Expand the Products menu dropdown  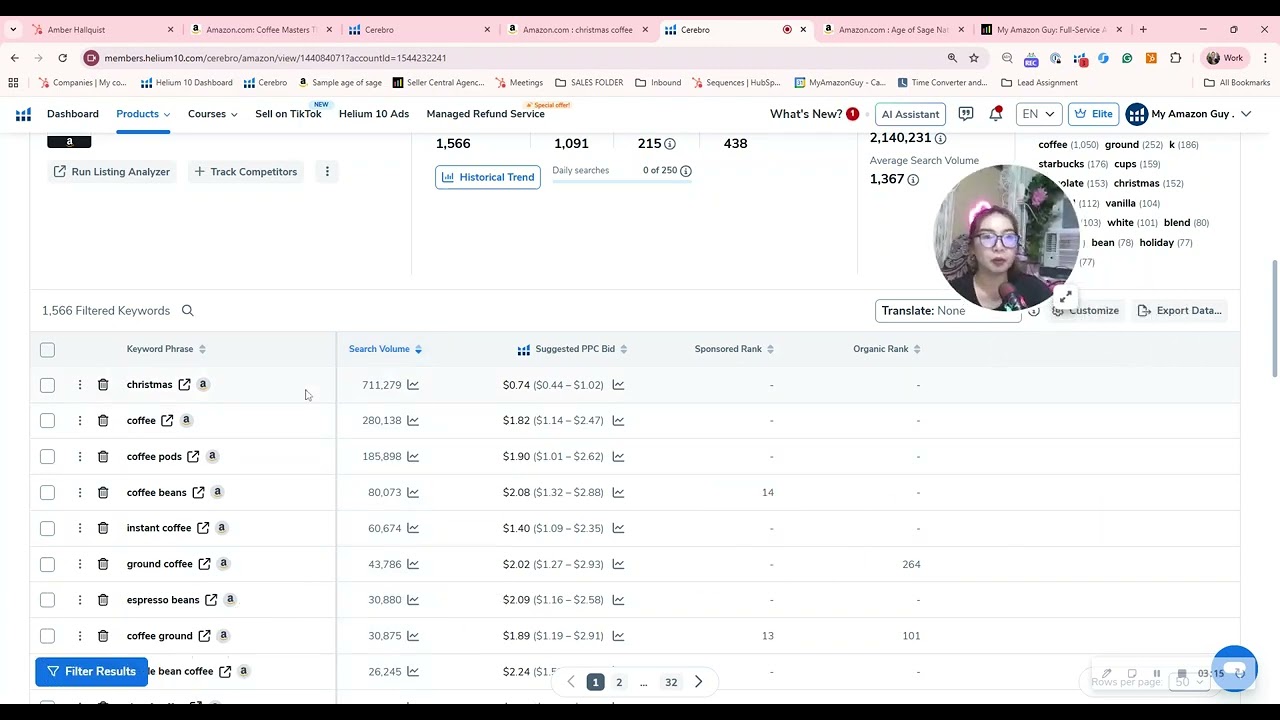pyautogui.click(x=143, y=114)
